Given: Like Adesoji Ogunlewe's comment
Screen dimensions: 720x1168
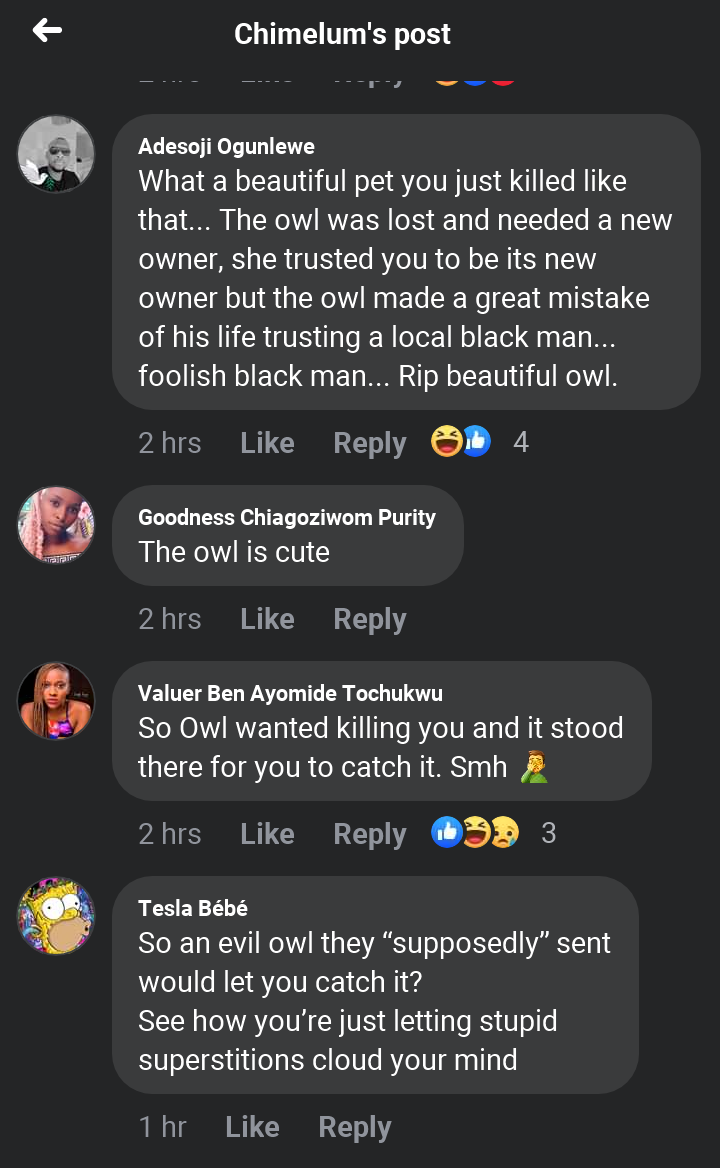Looking at the screenshot, I should tap(267, 443).
